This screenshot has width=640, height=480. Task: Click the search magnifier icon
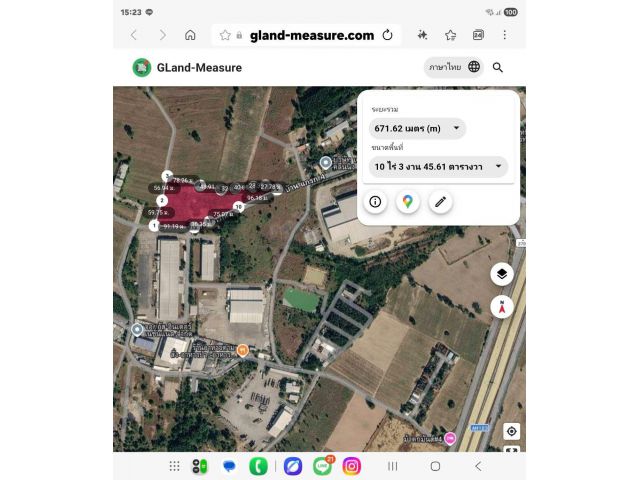(x=498, y=67)
